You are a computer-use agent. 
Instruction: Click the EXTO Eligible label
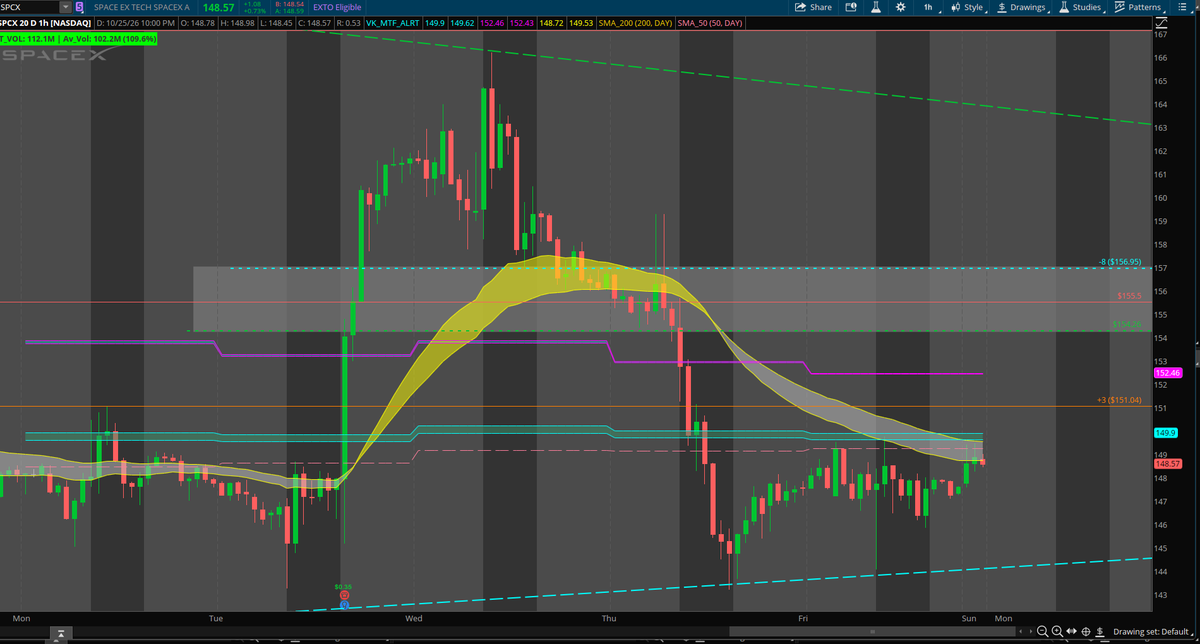point(337,7)
